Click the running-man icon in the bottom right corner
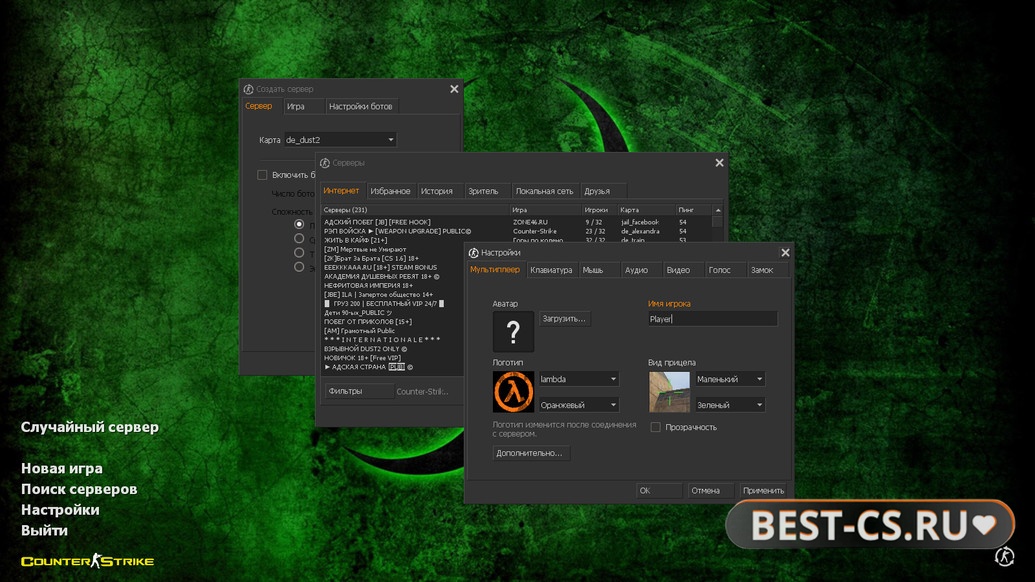The height and width of the screenshot is (582, 1035). [x=1004, y=556]
